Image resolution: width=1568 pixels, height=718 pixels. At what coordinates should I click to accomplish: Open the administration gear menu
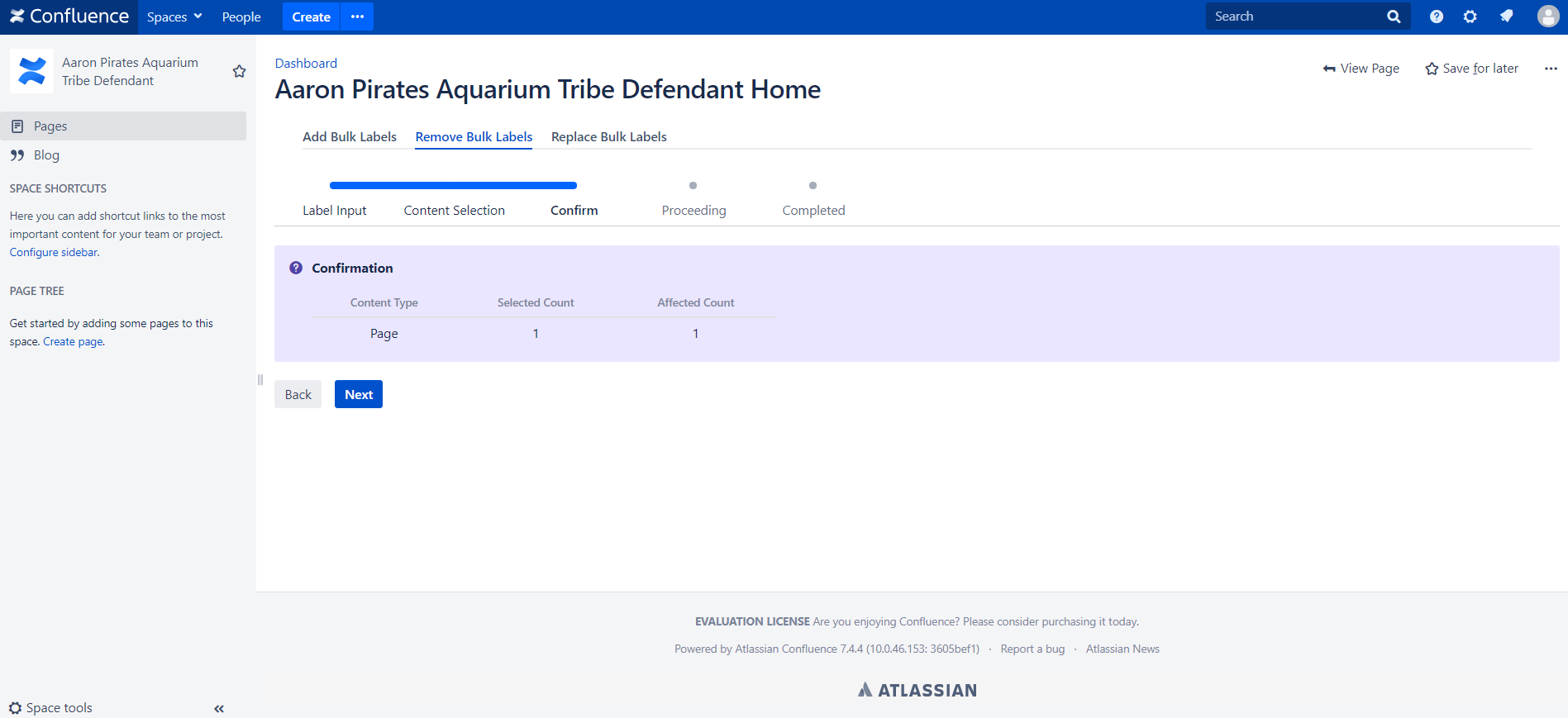1470,17
